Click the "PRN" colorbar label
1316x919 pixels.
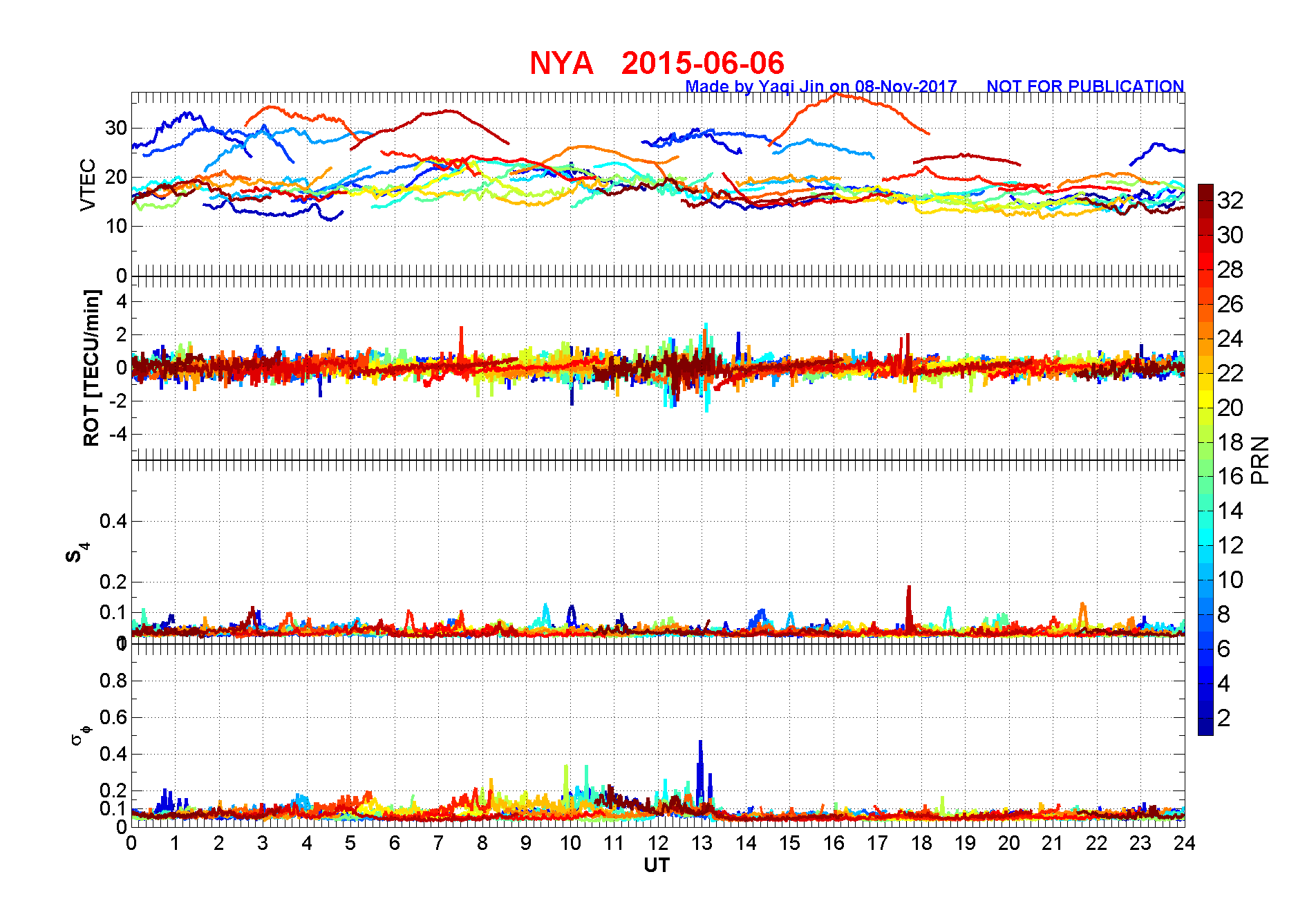coord(1261,459)
